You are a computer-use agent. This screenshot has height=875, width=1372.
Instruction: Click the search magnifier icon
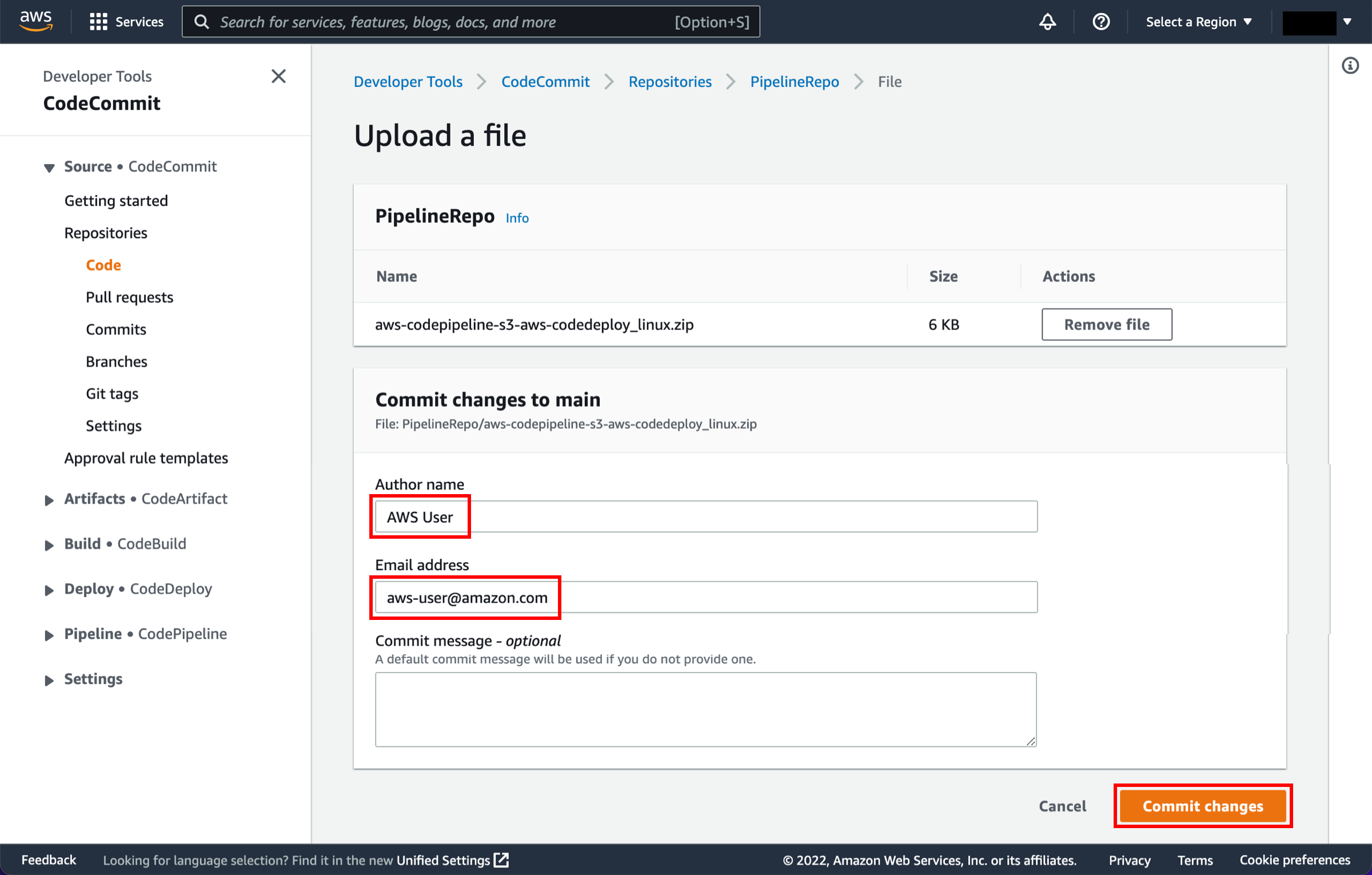201,22
